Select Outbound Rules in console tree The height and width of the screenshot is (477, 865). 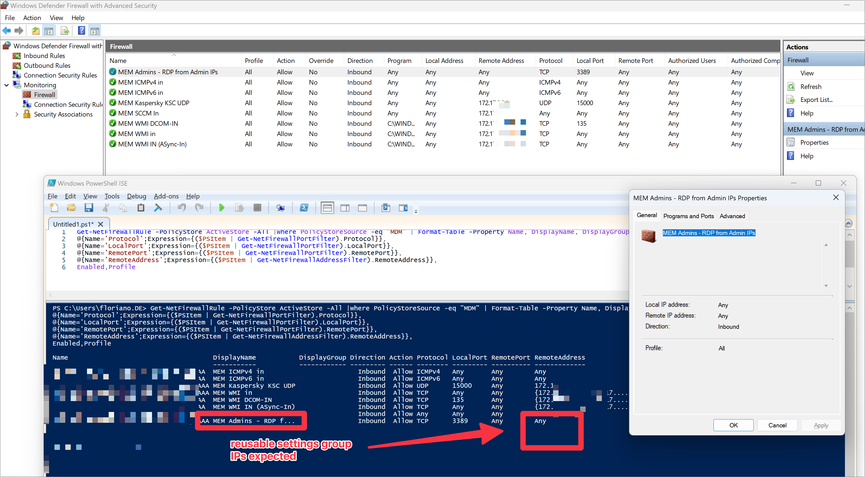47,66
